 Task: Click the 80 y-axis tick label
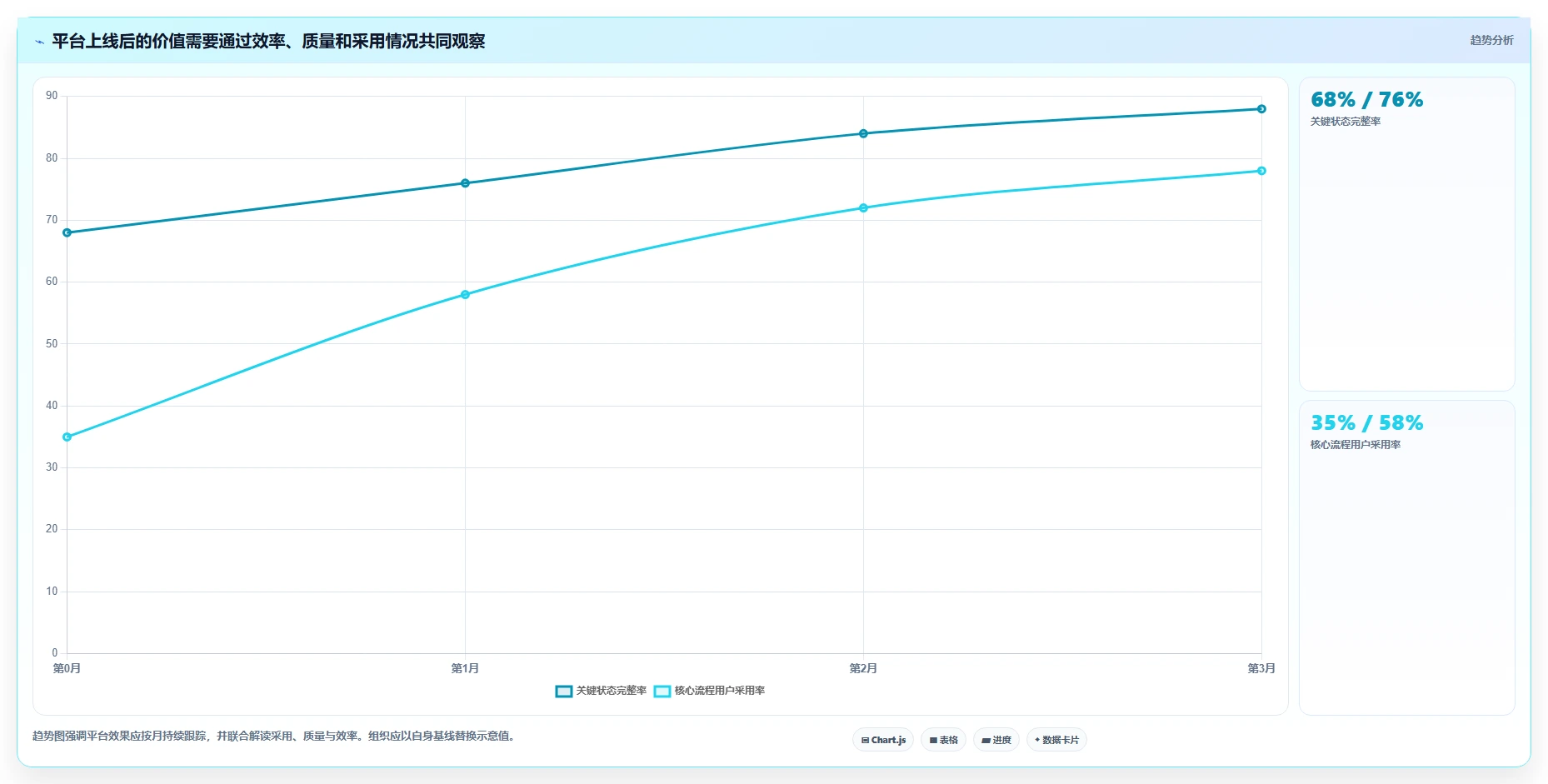(52, 158)
